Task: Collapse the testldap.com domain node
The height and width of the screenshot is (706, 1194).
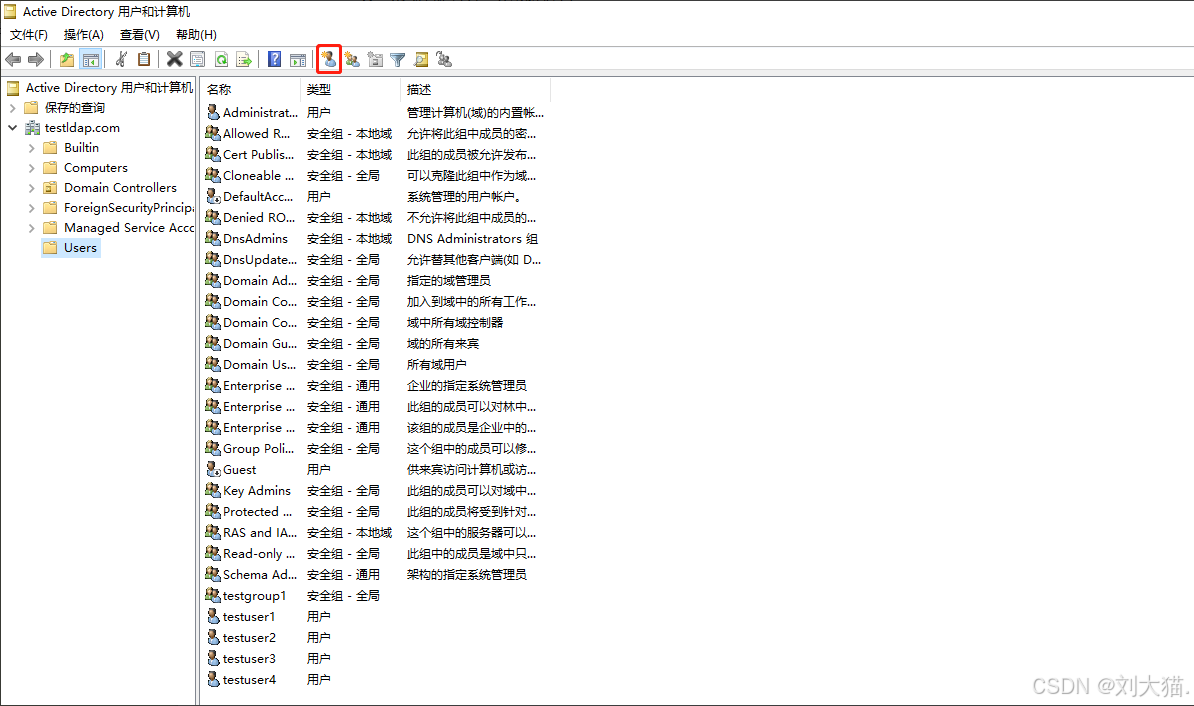Action: 12,128
